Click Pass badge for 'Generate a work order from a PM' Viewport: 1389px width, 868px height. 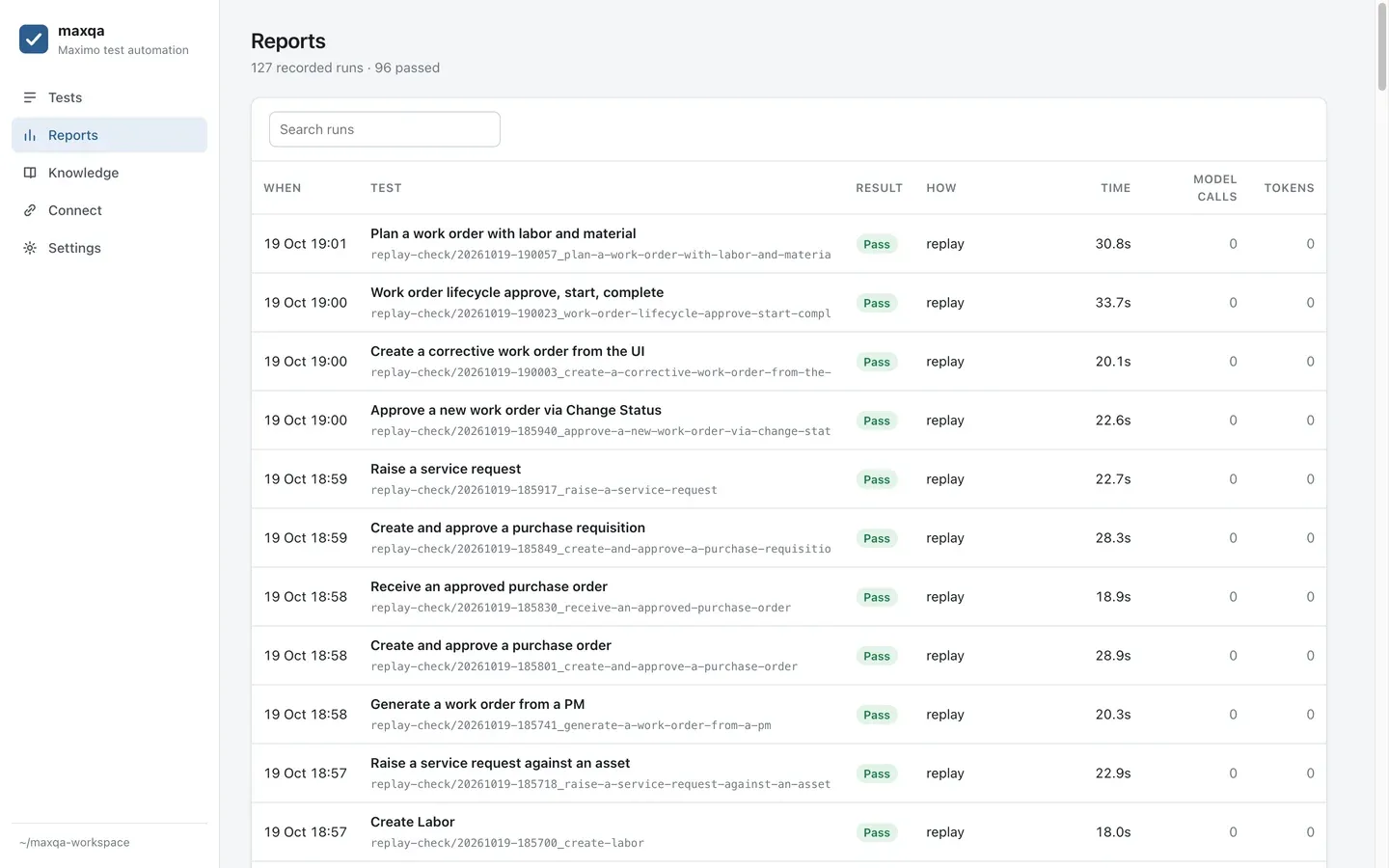(x=877, y=715)
